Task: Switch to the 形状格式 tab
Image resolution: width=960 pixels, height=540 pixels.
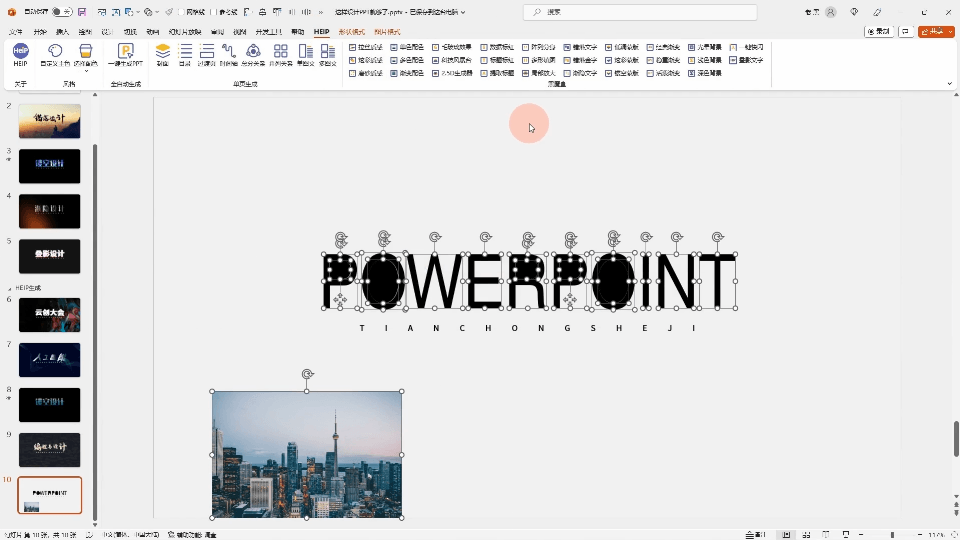Action: pyautogui.click(x=351, y=32)
